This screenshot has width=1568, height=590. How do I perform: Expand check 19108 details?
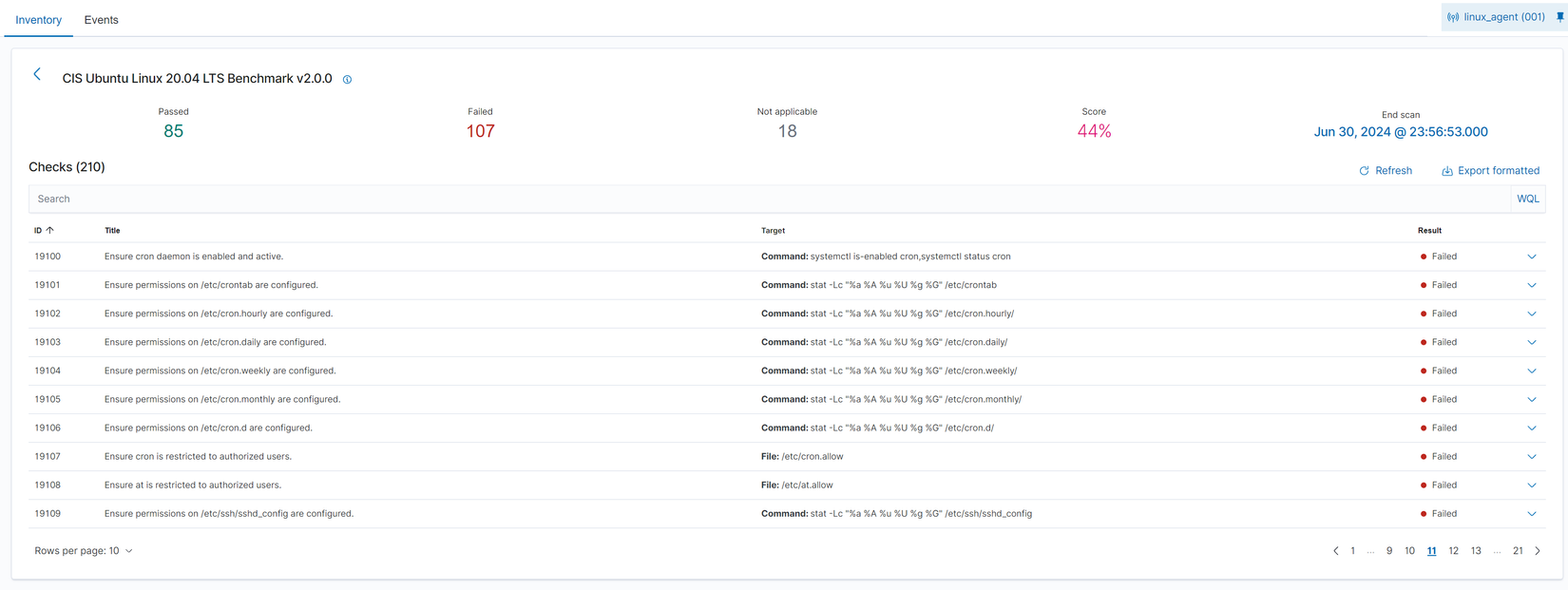pyautogui.click(x=1532, y=485)
